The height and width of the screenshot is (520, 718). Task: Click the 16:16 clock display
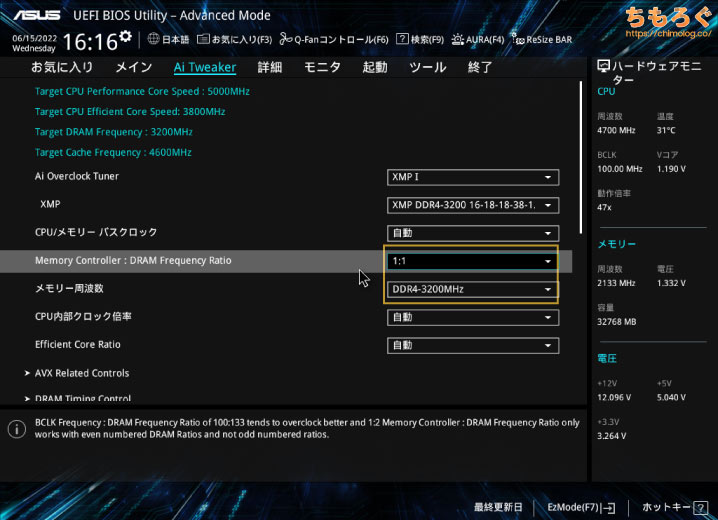(x=90, y=42)
